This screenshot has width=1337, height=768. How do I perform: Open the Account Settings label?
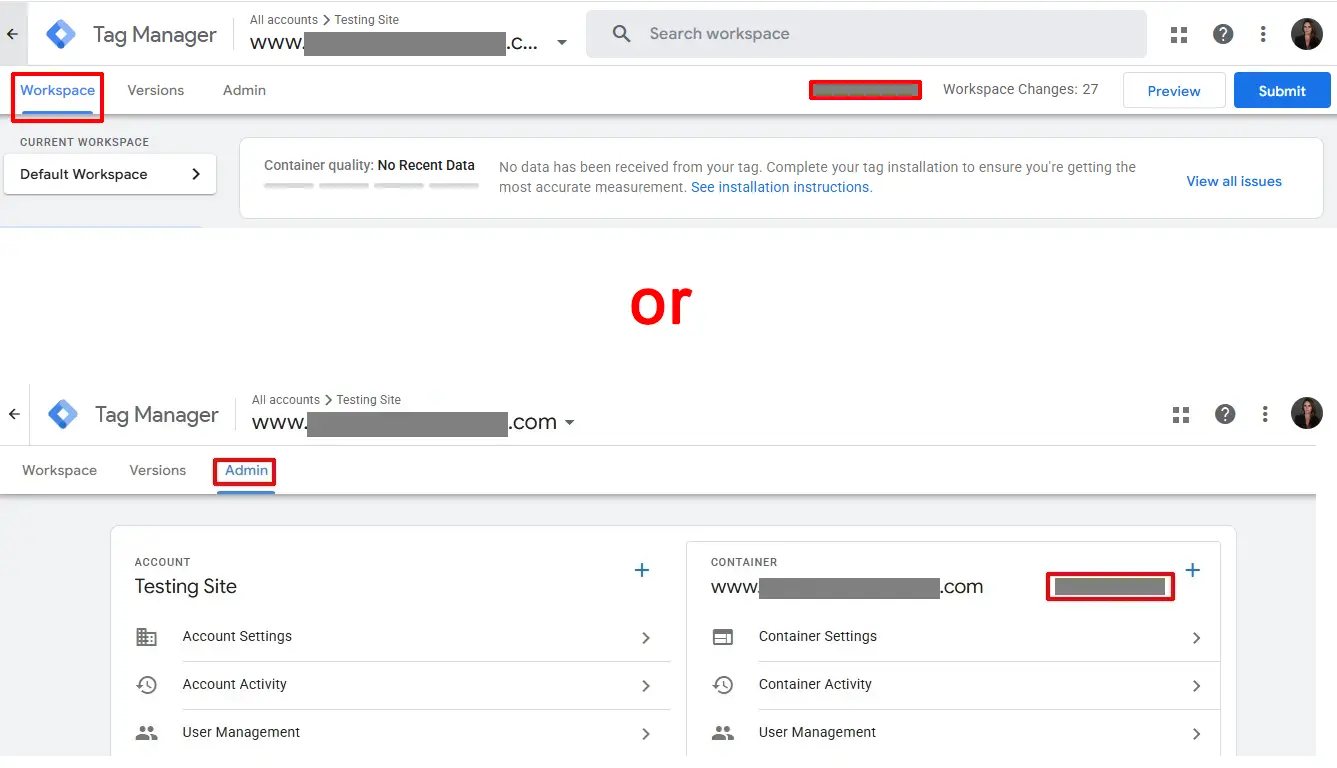(237, 636)
